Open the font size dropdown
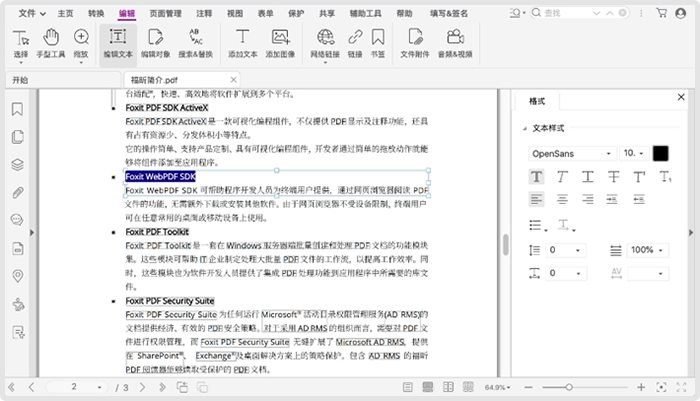This screenshot has height=401, width=700. (634, 153)
